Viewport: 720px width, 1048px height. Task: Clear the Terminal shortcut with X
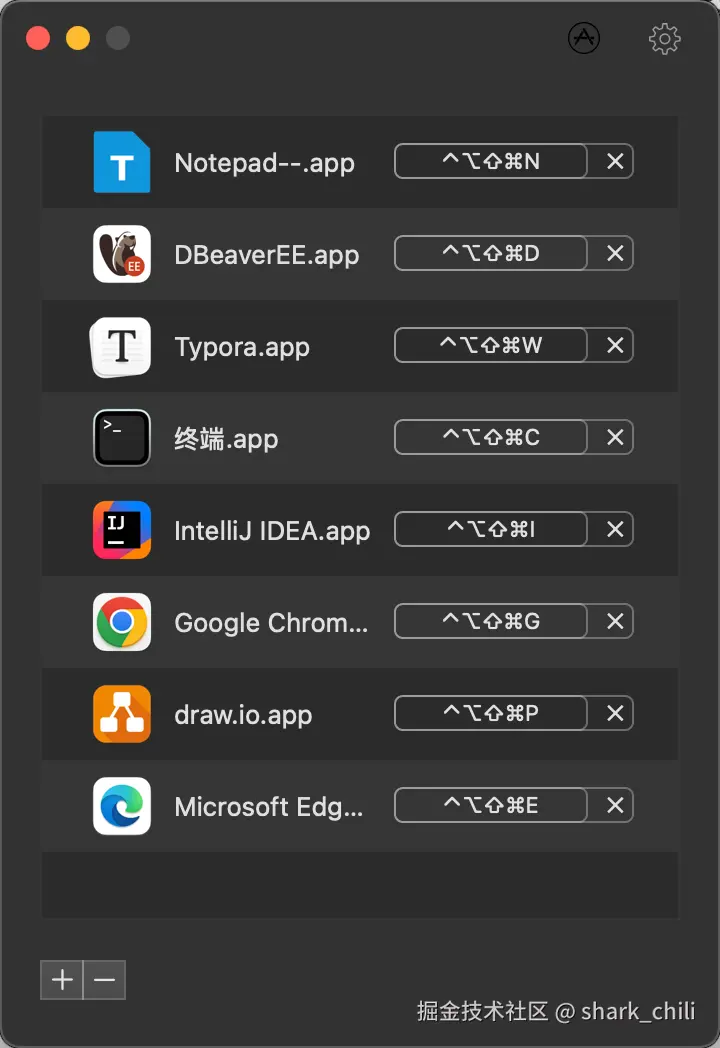coord(615,438)
